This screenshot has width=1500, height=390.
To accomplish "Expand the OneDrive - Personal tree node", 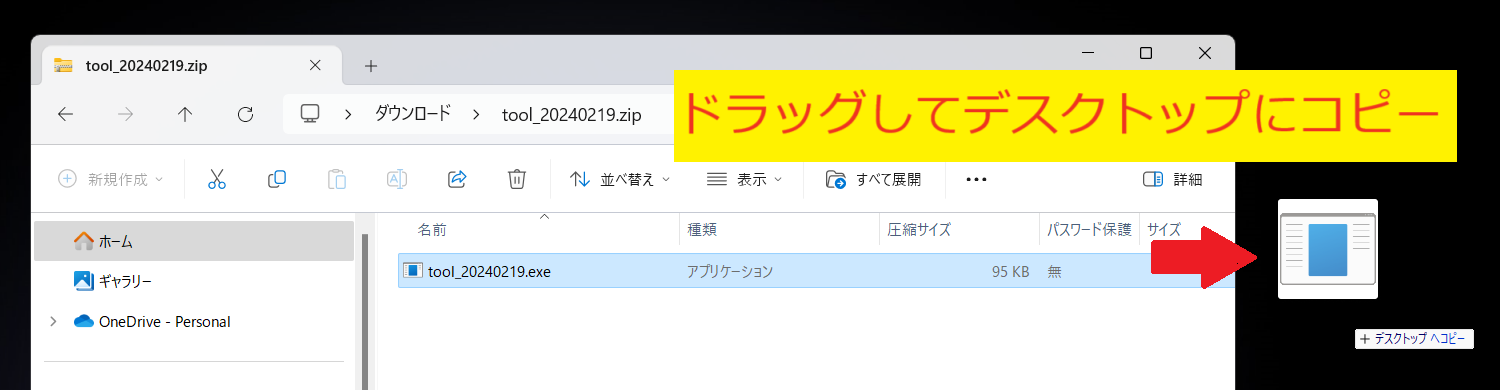I will point(53,322).
